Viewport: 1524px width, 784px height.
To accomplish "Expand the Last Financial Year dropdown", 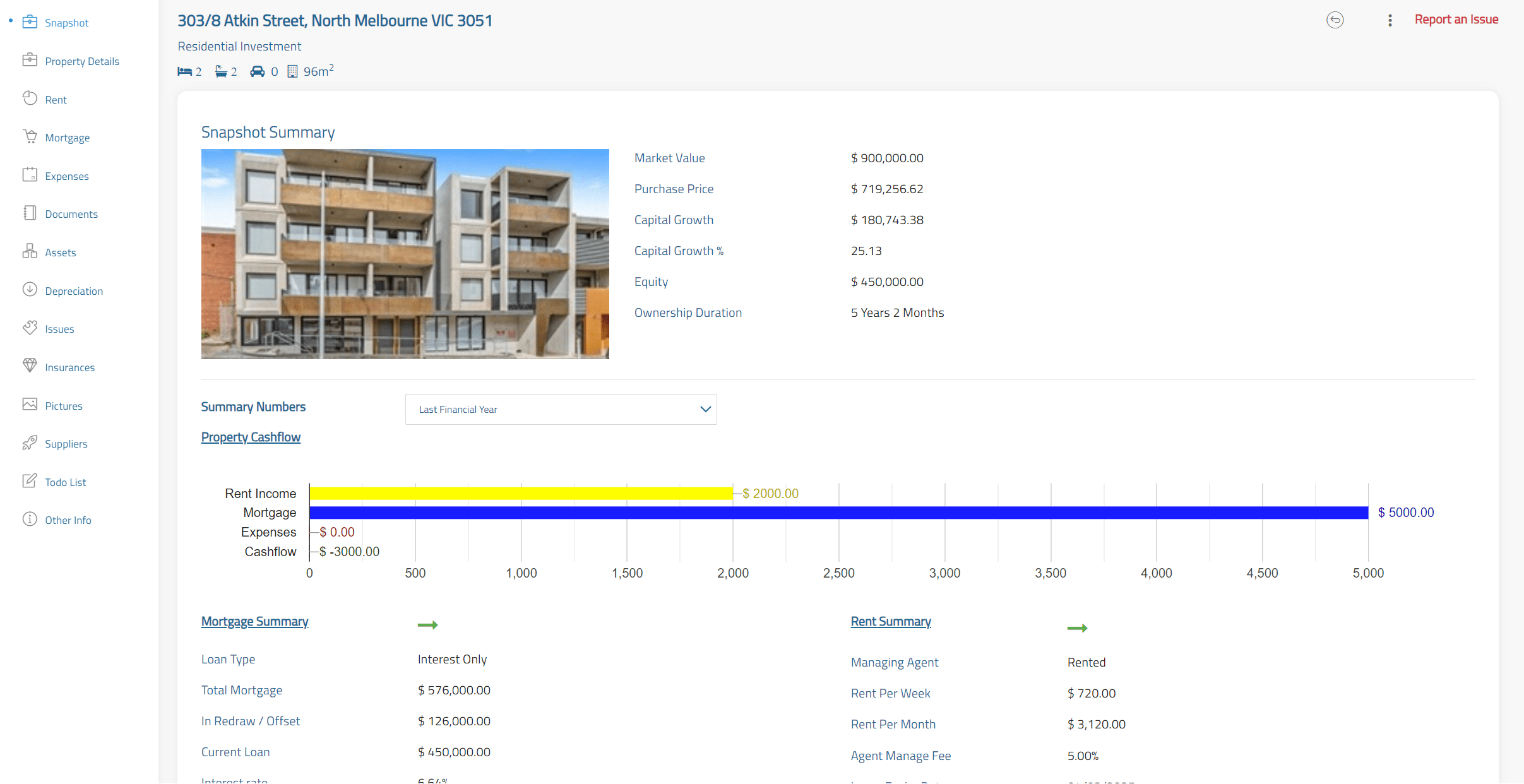I will click(561, 410).
